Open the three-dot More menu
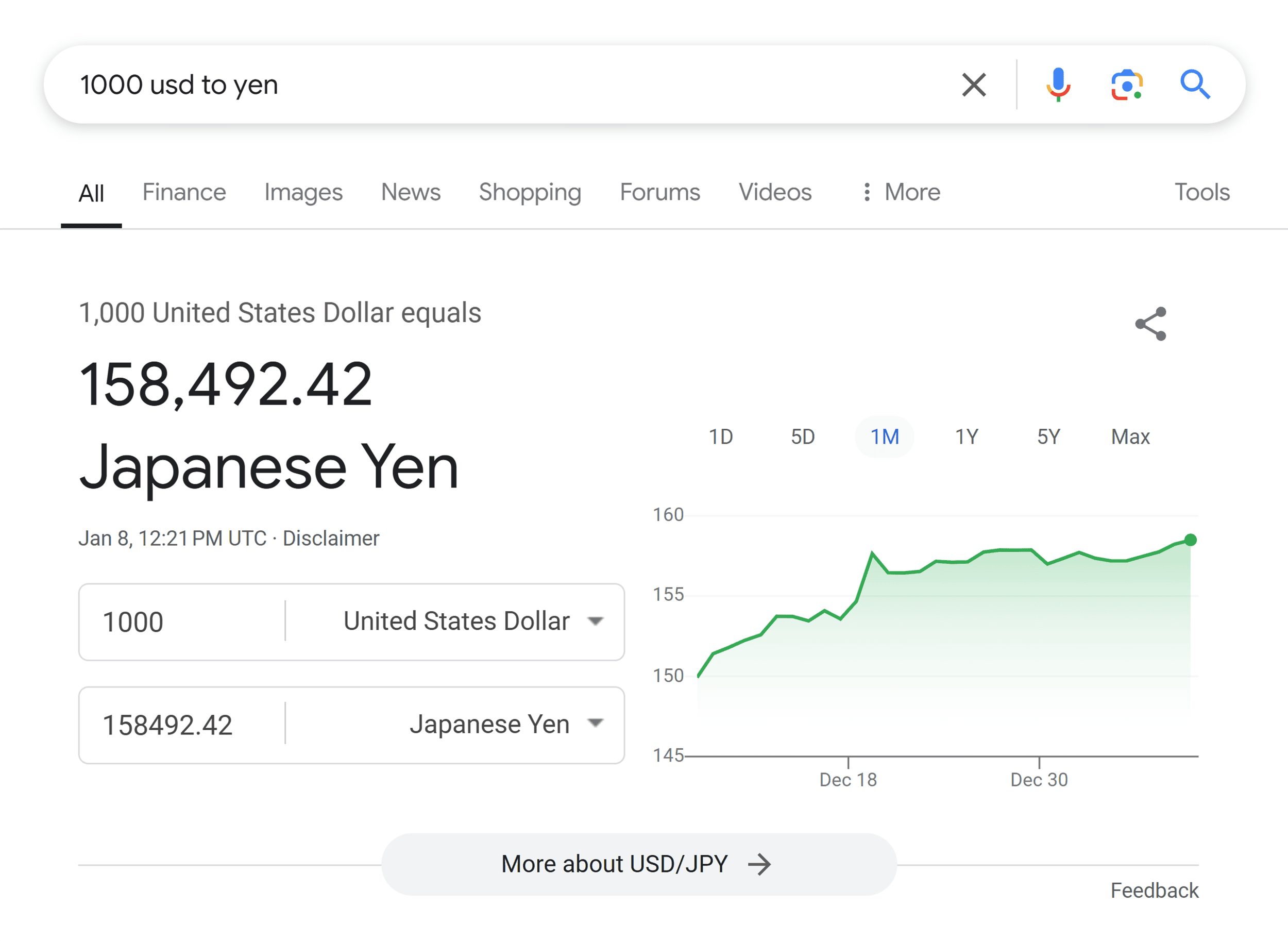The width and height of the screenshot is (1288, 941). (x=902, y=192)
